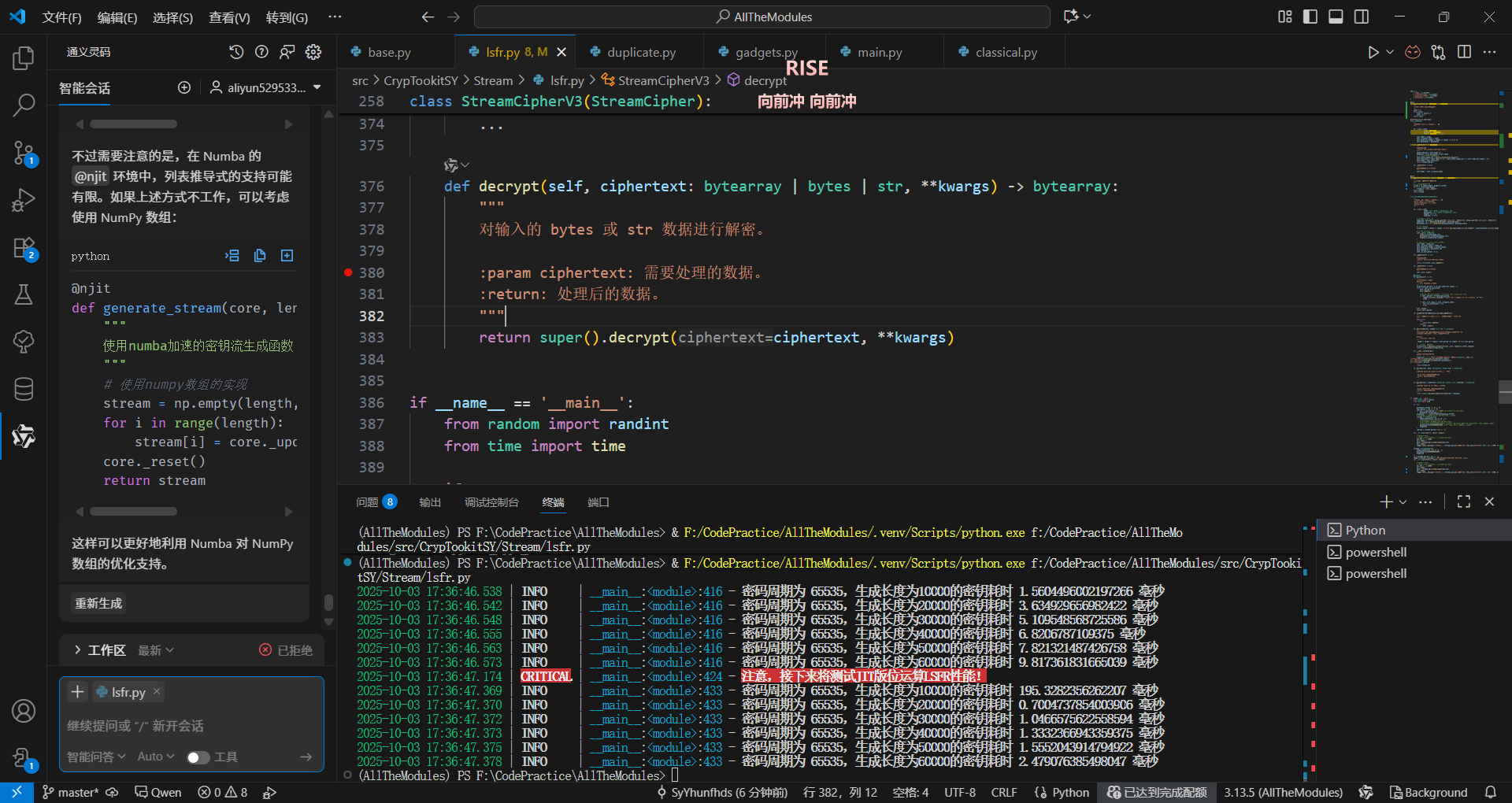Open the 智能问答 mode dropdown

tap(96, 757)
